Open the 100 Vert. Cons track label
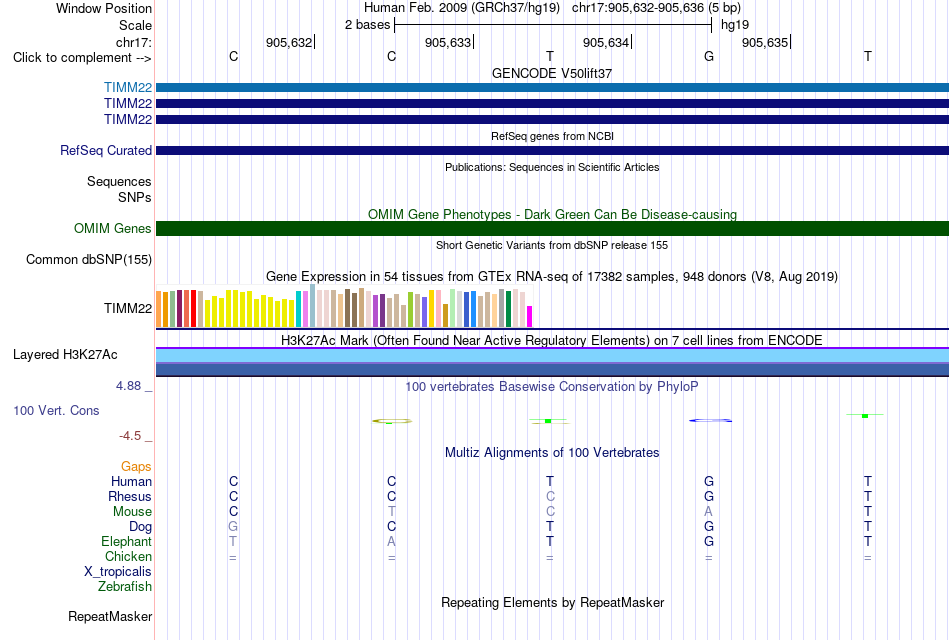The width and height of the screenshot is (950, 640). [56, 410]
